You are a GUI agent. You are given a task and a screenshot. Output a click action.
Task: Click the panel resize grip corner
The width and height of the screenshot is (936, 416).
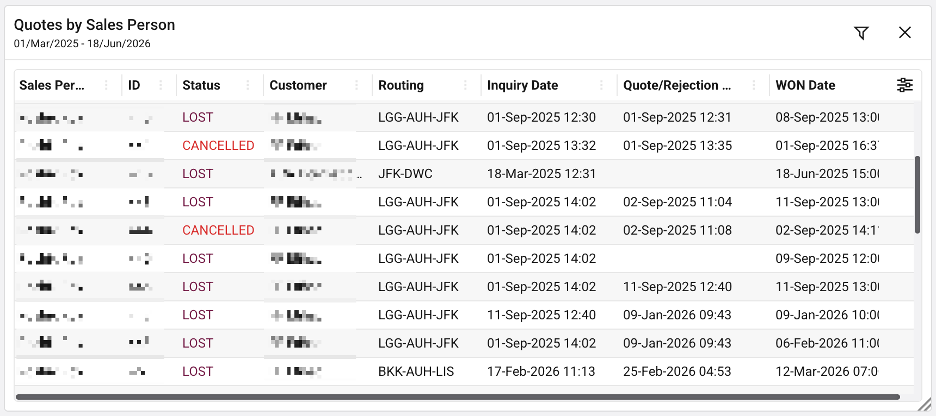point(927,407)
